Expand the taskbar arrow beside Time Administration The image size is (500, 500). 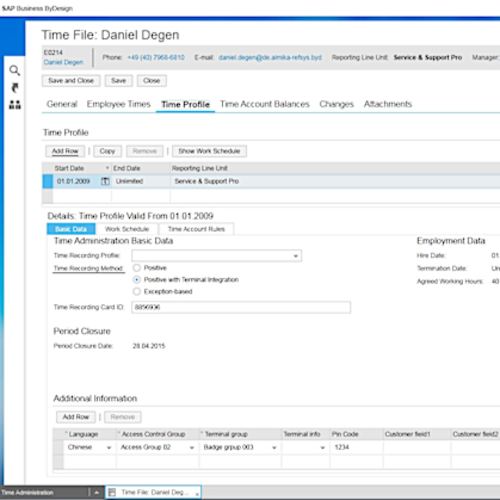[x=96, y=492]
